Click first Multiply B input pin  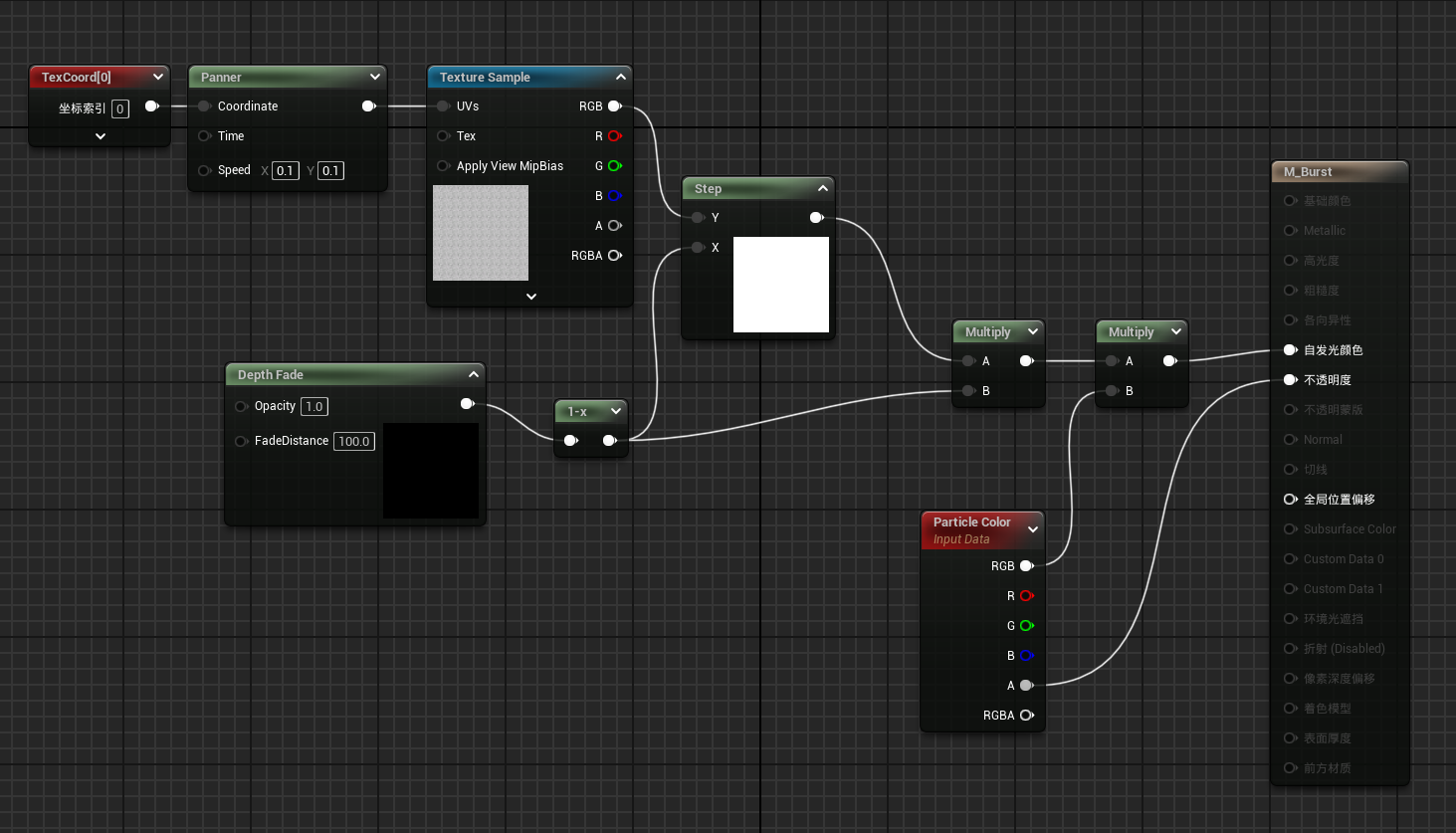(968, 391)
